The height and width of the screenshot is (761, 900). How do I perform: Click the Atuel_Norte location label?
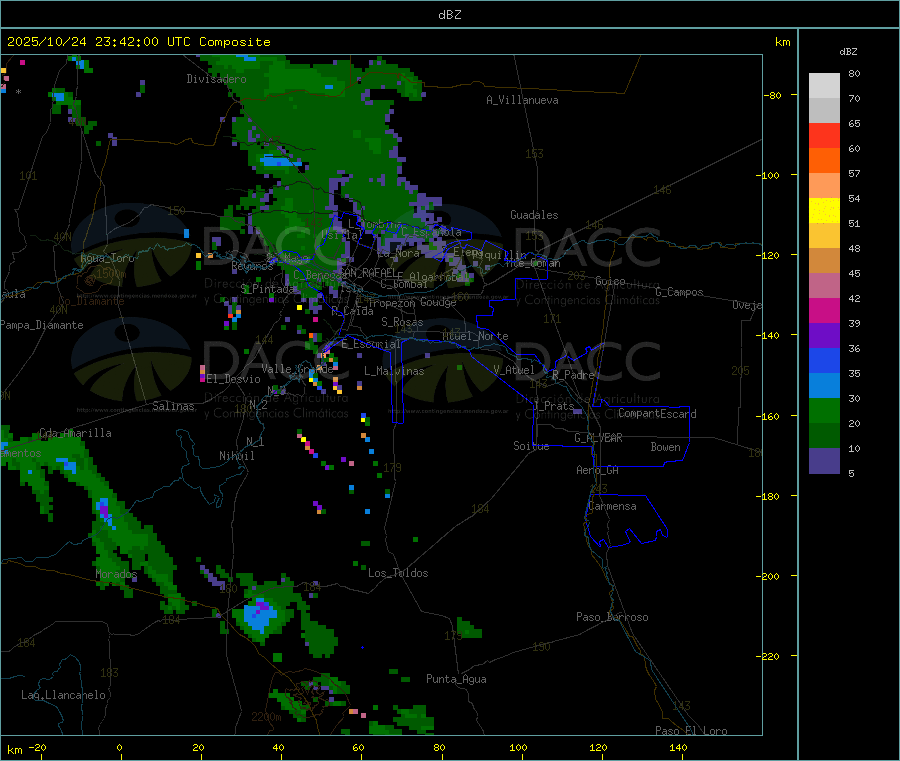point(475,336)
